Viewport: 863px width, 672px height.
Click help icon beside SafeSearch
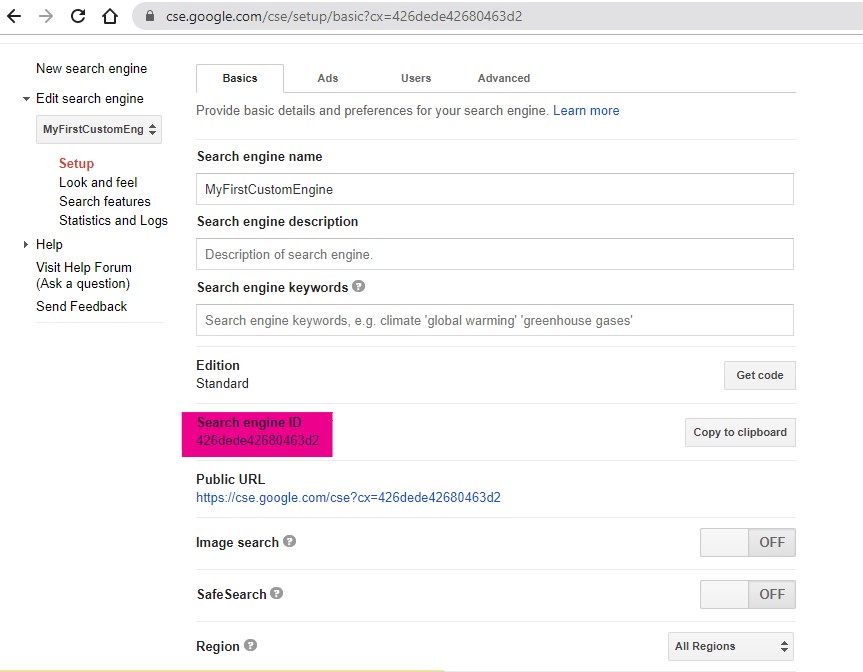276,594
